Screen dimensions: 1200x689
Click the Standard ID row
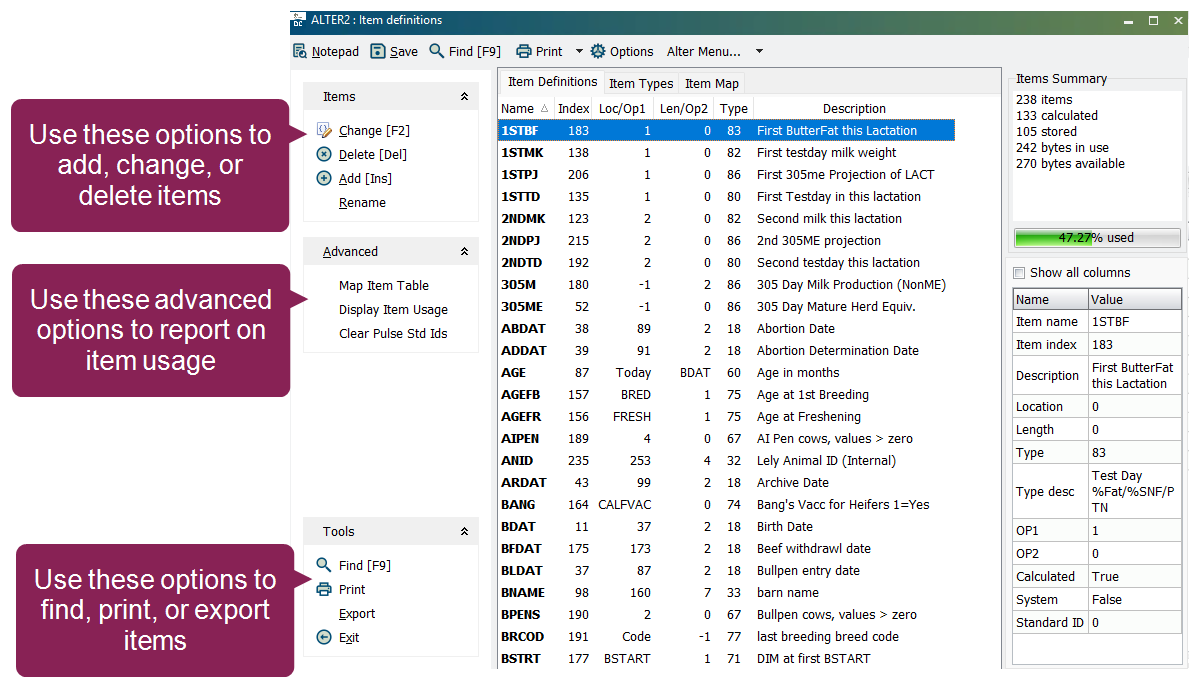pos(1096,623)
